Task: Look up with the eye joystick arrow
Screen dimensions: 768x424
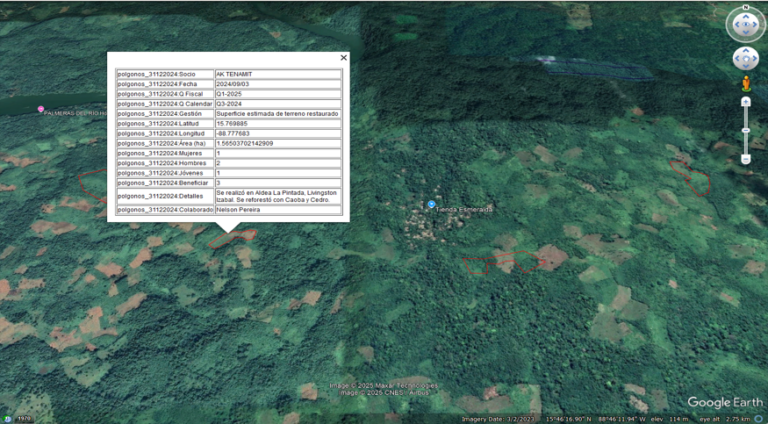Action: click(x=745, y=16)
